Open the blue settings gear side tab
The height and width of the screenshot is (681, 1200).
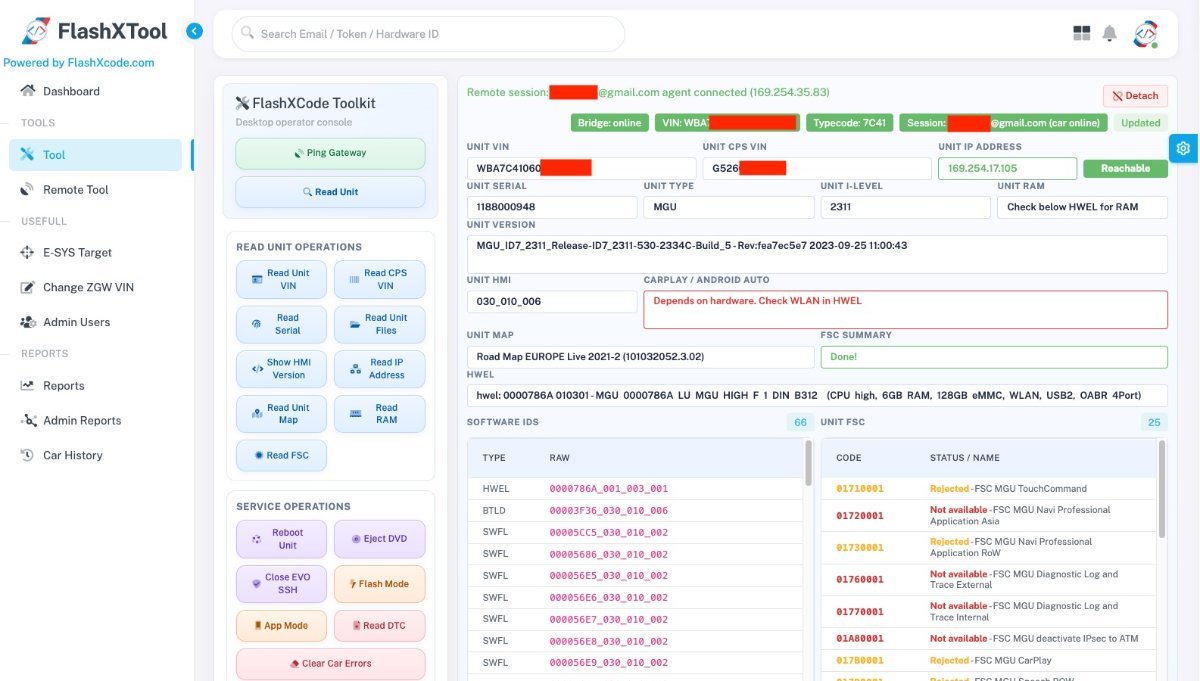coord(1183,148)
